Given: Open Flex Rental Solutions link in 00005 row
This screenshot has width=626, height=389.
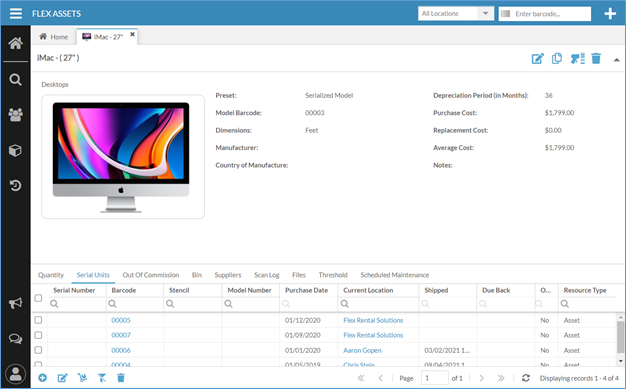Looking at the screenshot, I should pyautogui.click(x=373, y=320).
